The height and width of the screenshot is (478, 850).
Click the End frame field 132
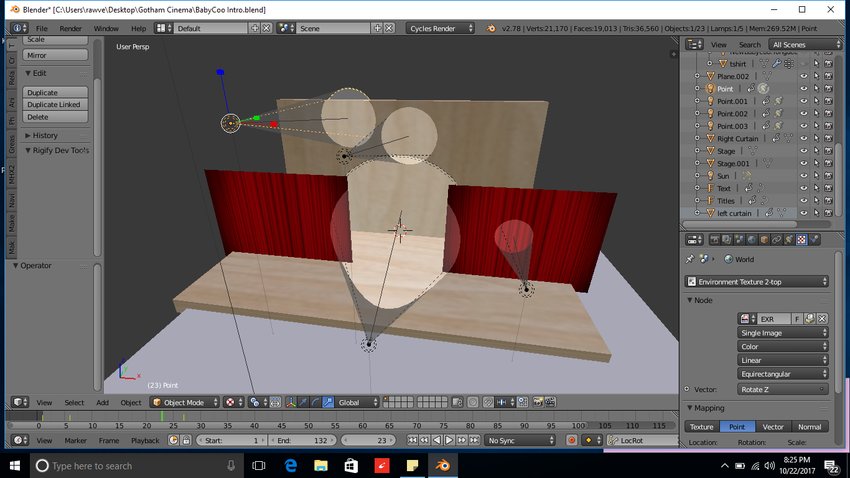(x=302, y=441)
